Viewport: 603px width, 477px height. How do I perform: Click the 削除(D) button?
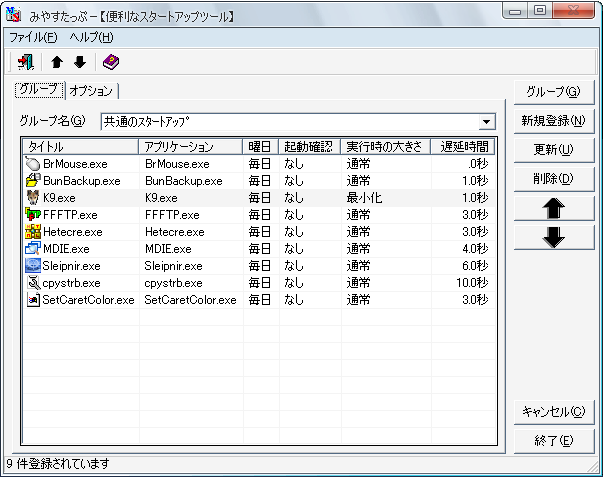(553, 178)
